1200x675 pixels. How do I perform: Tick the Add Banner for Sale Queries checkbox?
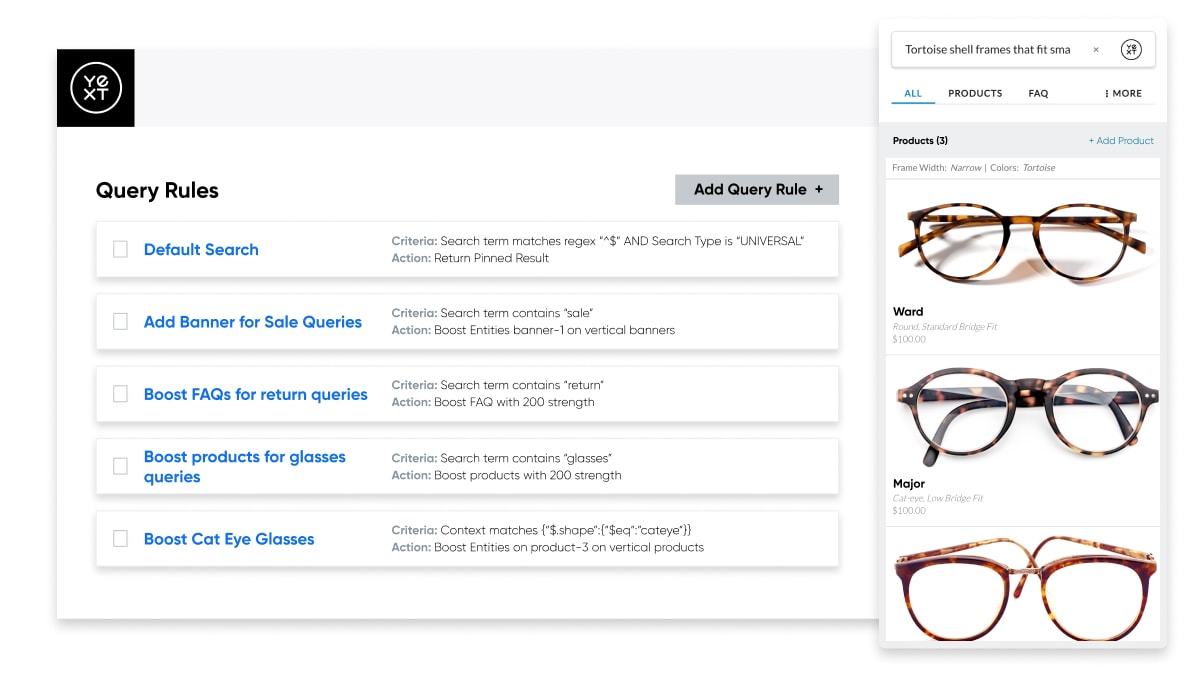point(120,321)
